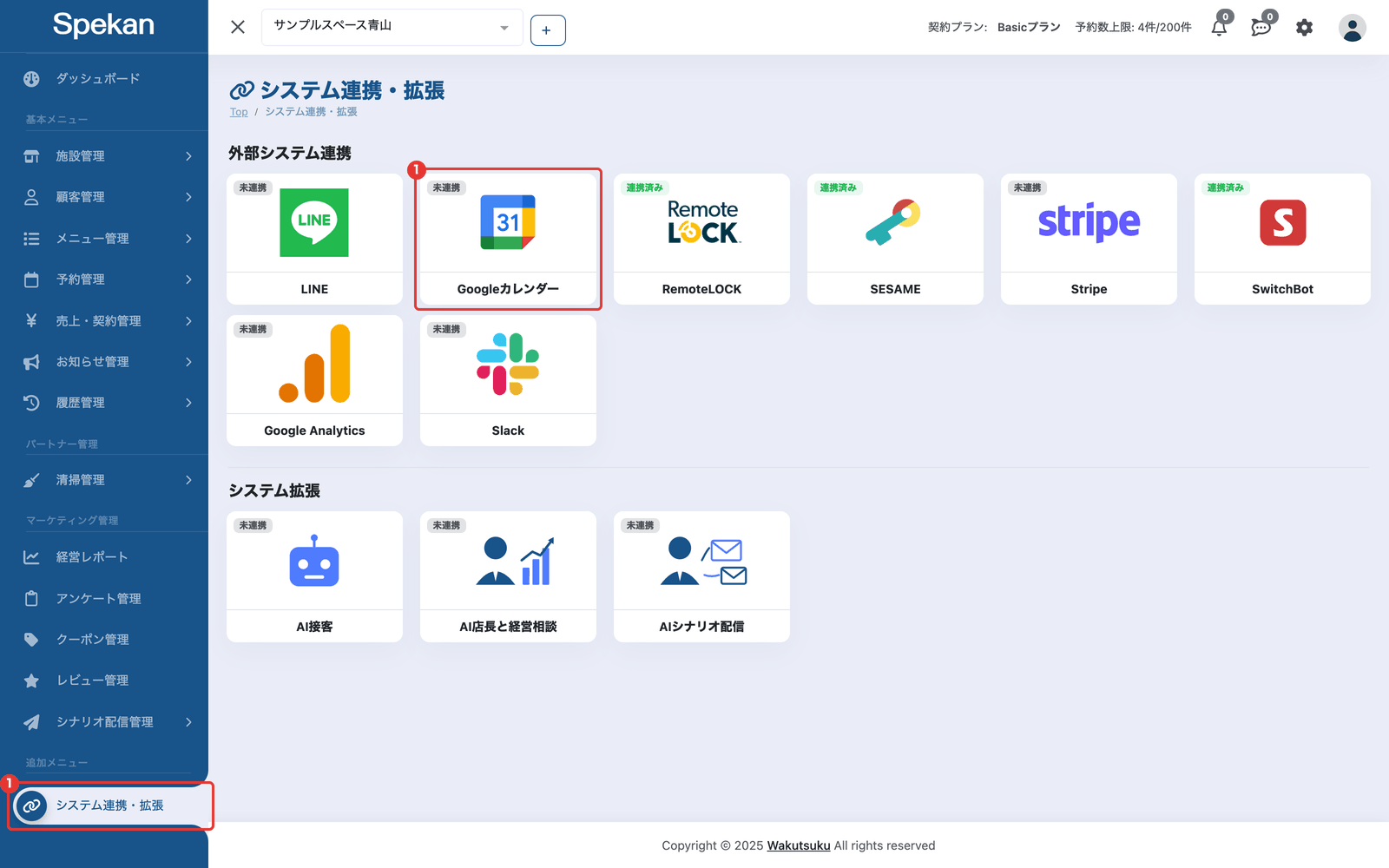Screen dimensions: 1389x868
Task: Open the Stripe integration logo
Action: click(x=1089, y=222)
